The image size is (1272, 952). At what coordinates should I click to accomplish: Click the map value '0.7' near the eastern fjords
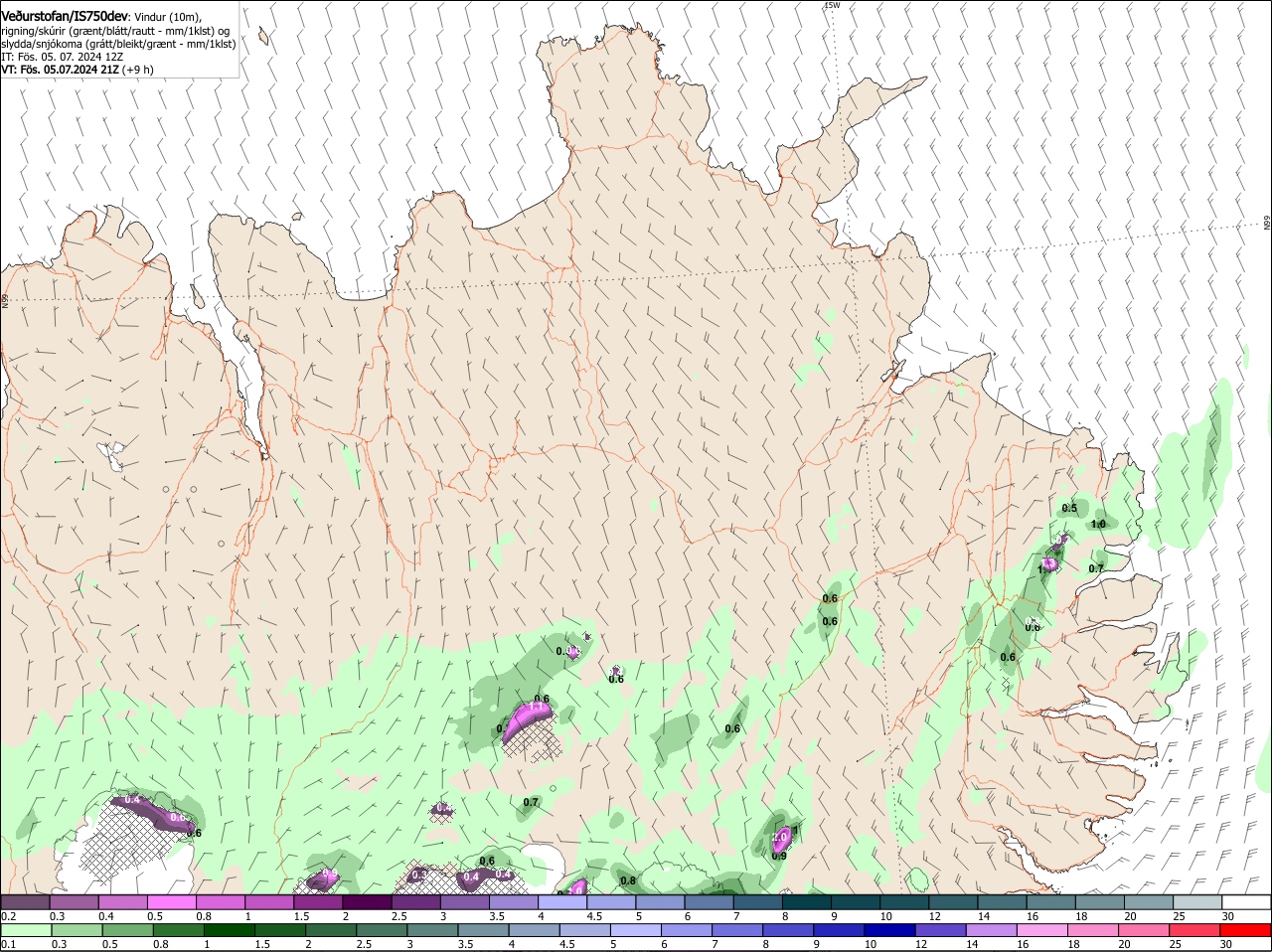(x=1096, y=568)
